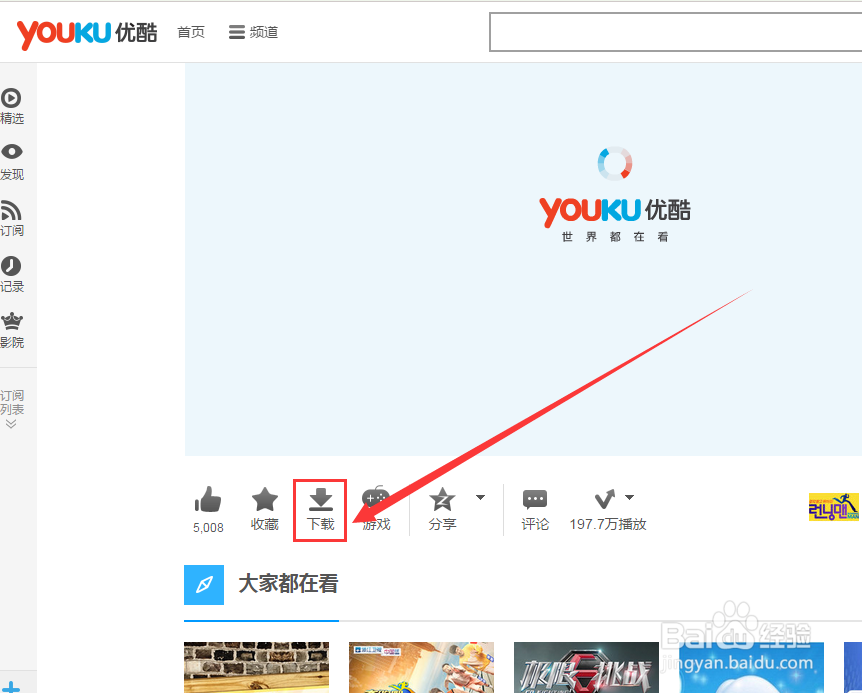862x693 pixels.
Task: Open the 影院 cinema crown icon
Action: (11, 320)
